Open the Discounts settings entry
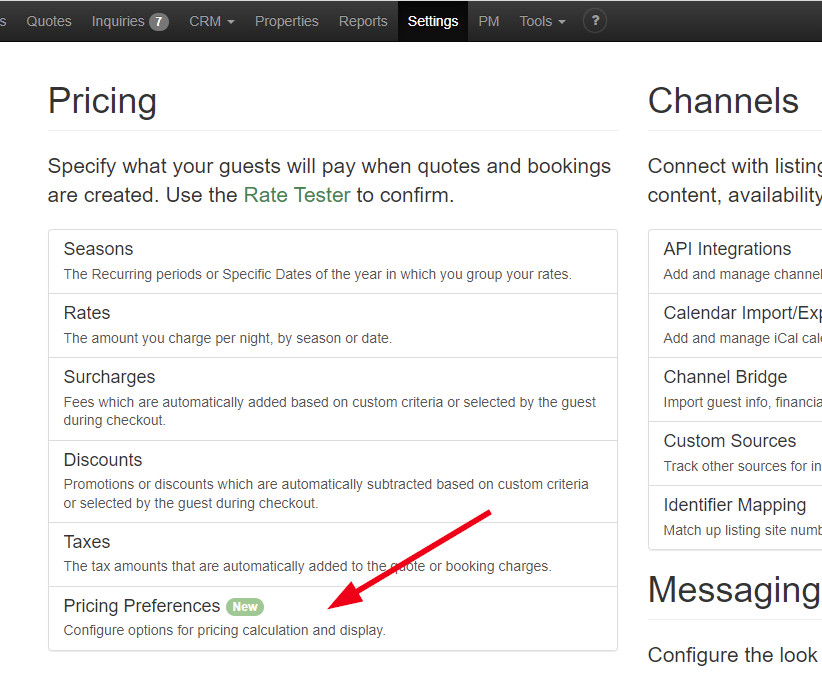 (103, 460)
